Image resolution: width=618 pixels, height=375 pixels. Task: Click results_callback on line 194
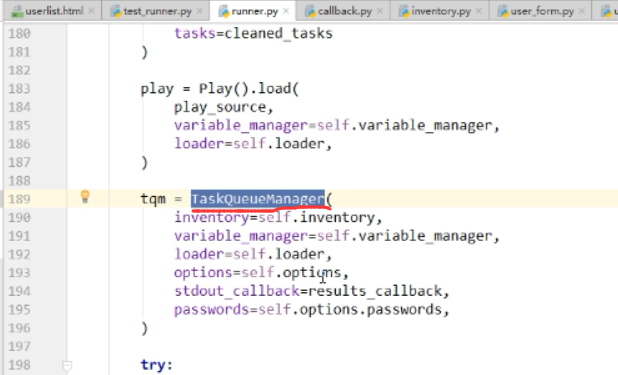coord(375,291)
